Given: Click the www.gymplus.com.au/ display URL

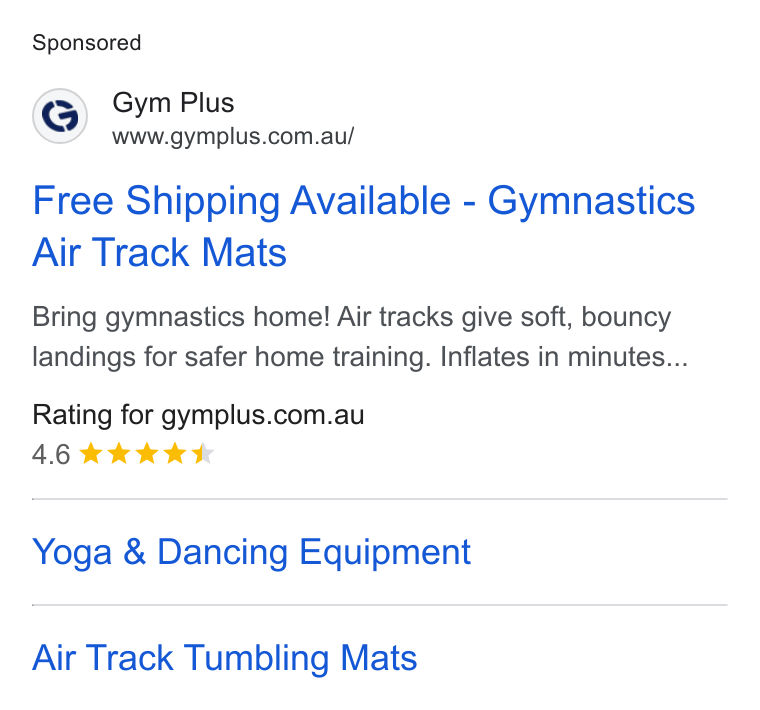Looking at the screenshot, I should click(233, 136).
